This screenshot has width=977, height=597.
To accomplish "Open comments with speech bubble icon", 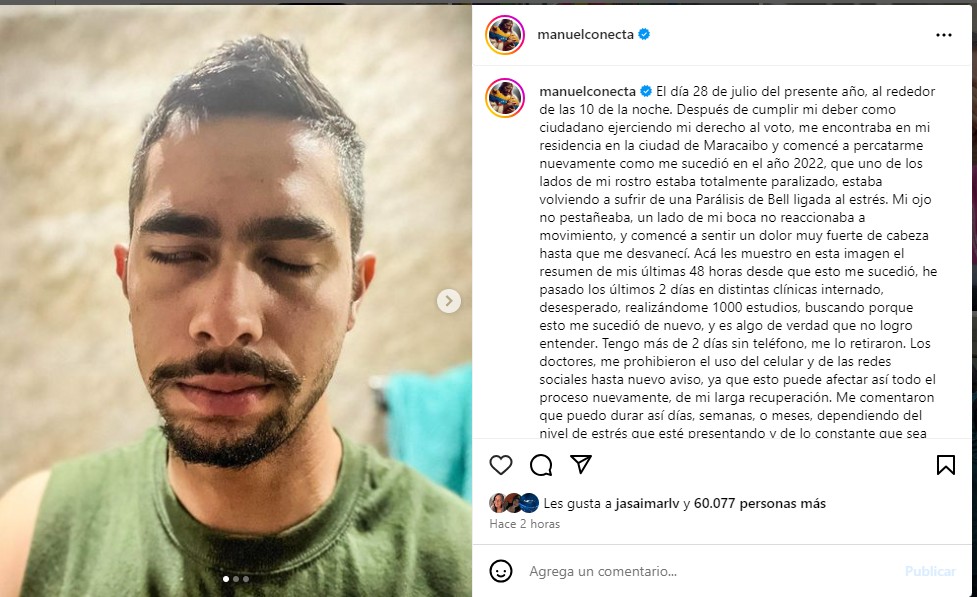I will coord(541,465).
